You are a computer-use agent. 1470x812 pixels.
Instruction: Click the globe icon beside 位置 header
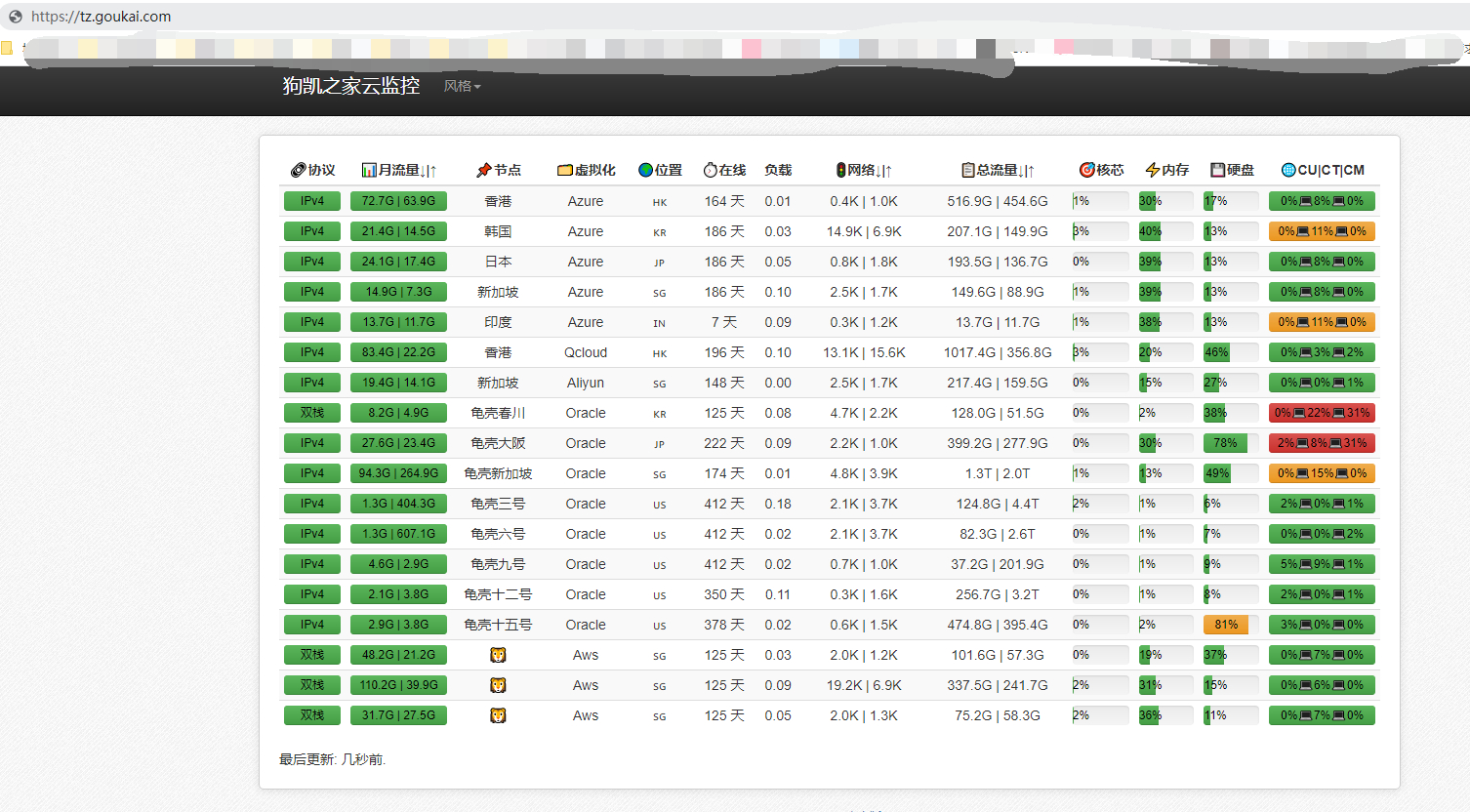click(645, 170)
